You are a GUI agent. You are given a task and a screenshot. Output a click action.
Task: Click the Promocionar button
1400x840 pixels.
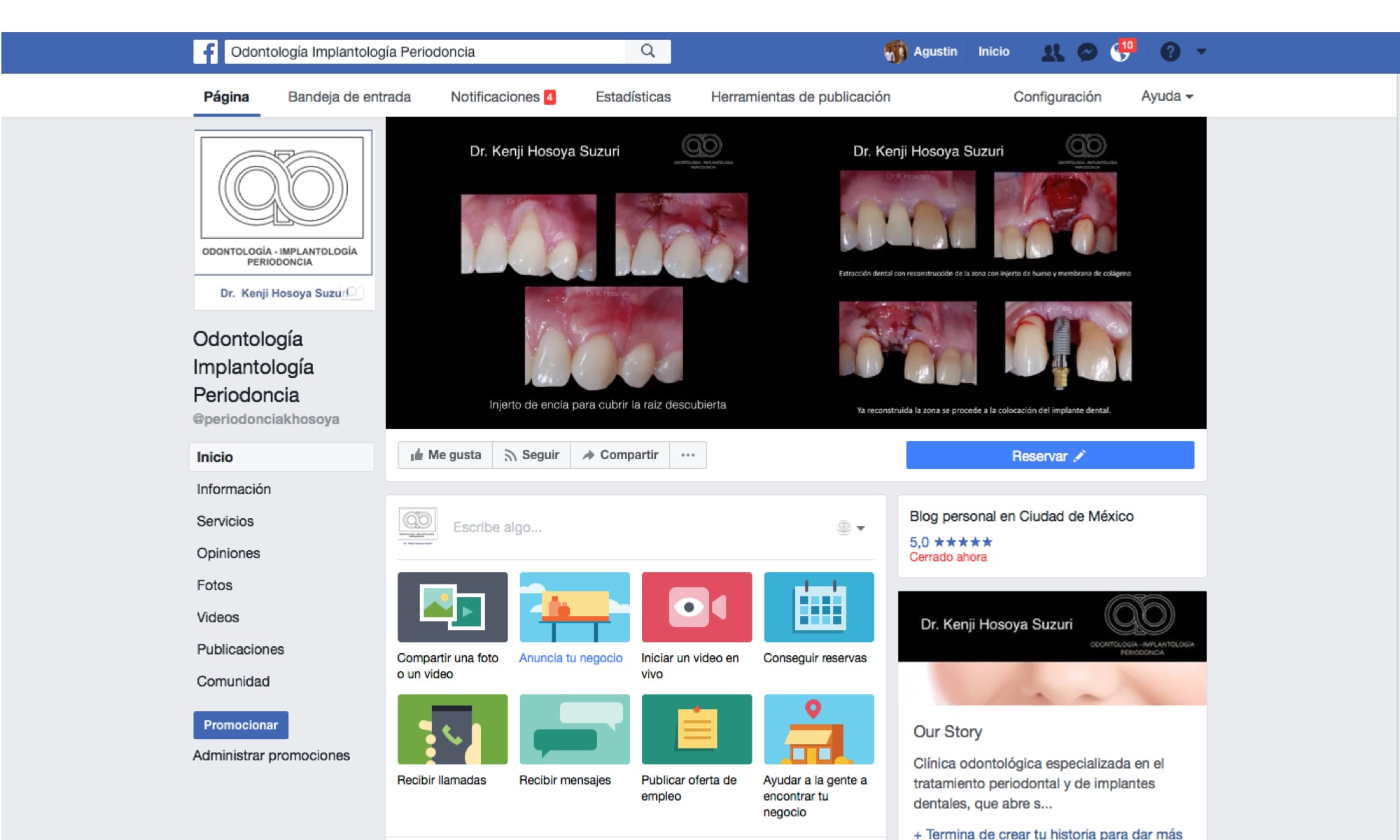coord(240,725)
